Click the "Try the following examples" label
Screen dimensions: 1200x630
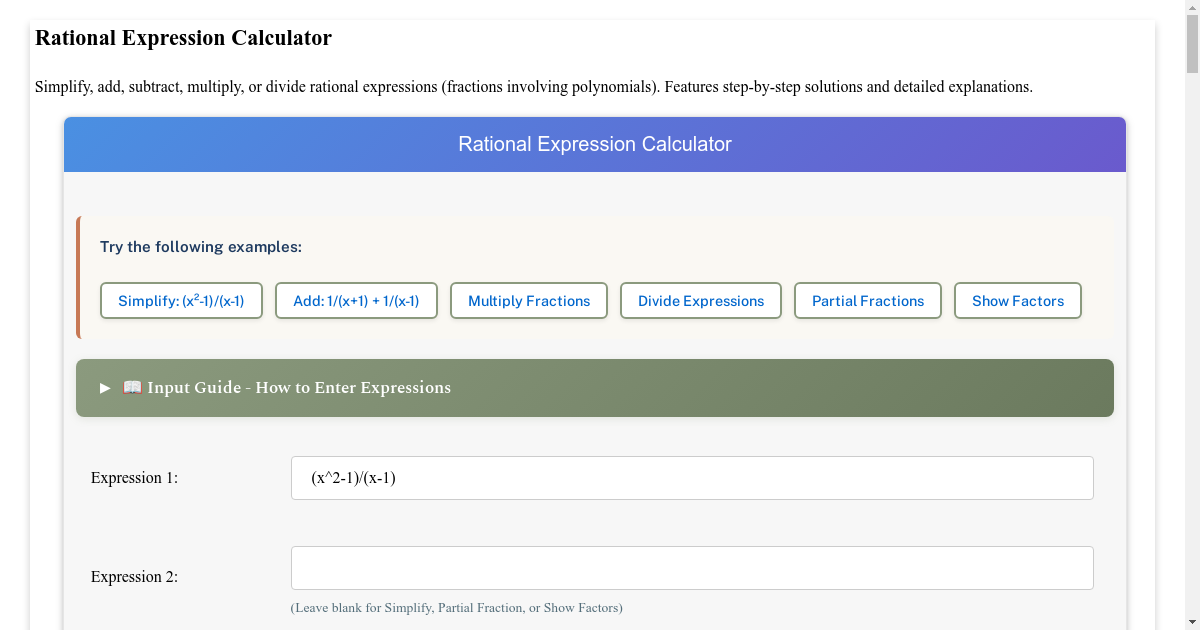pos(200,246)
